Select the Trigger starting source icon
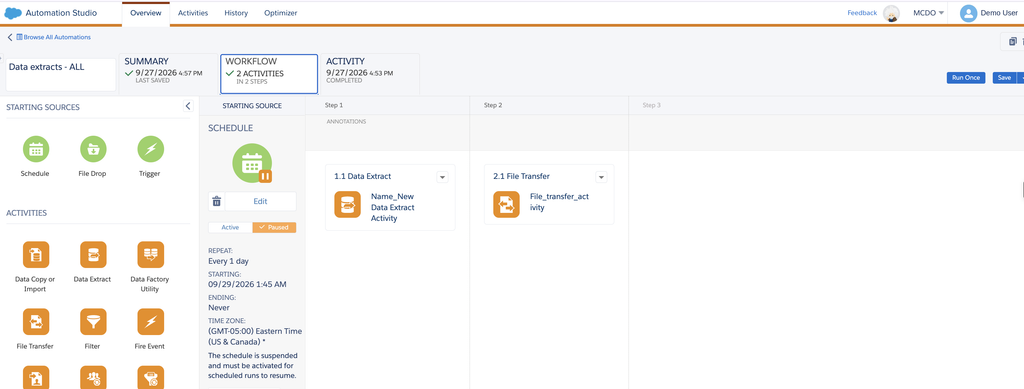1024x389 pixels. pyautogui.click(x=150, y=149)
